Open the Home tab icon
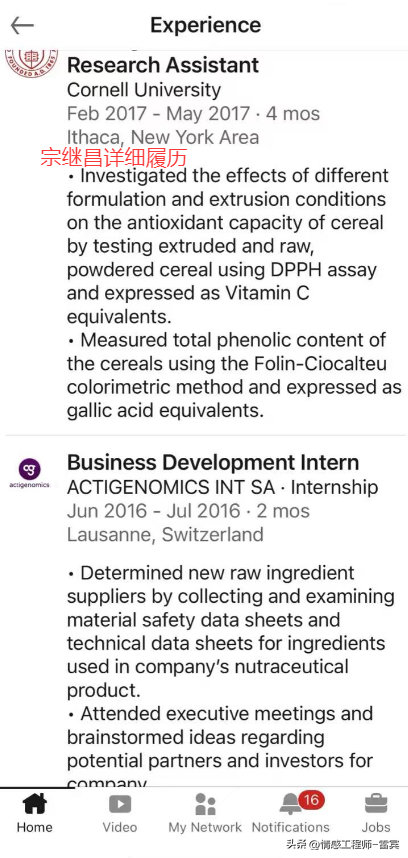Image resolution: width=408 pixels, height=858 pixels. (x=34, y=805)
